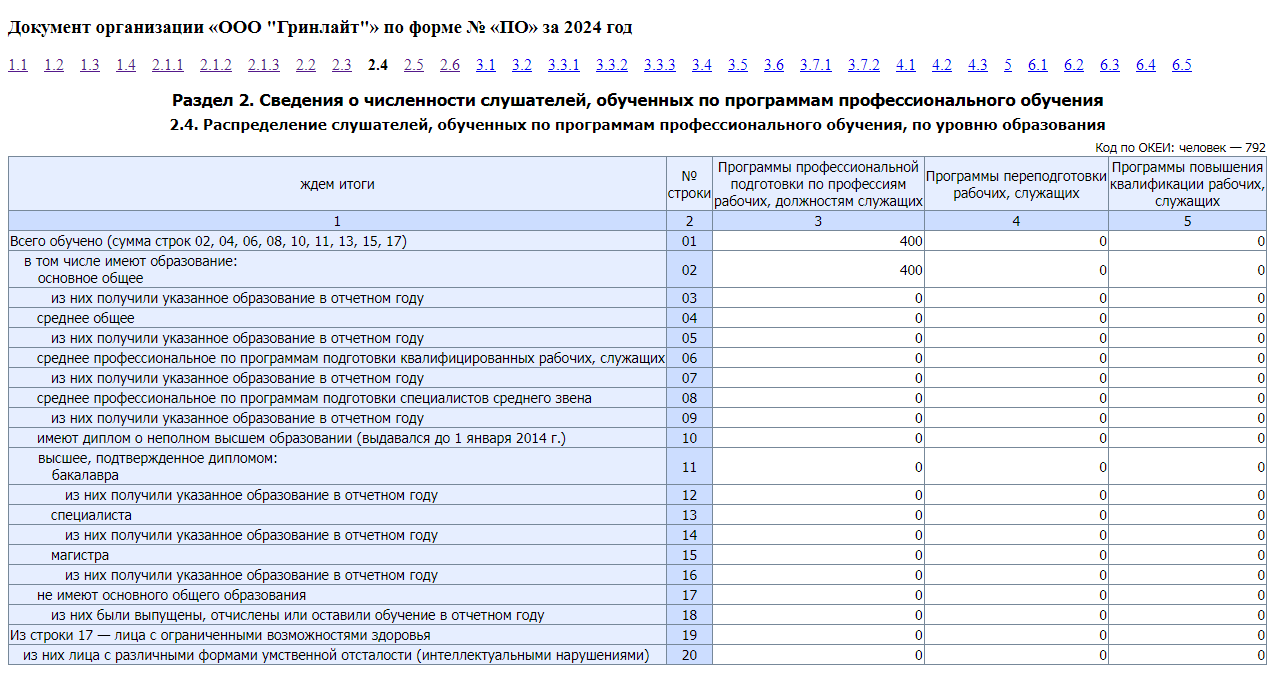Click 'Программы переподготовки рабочих, служащих' header
Screen dimensions: 1287x682
tap(1016, 184)
